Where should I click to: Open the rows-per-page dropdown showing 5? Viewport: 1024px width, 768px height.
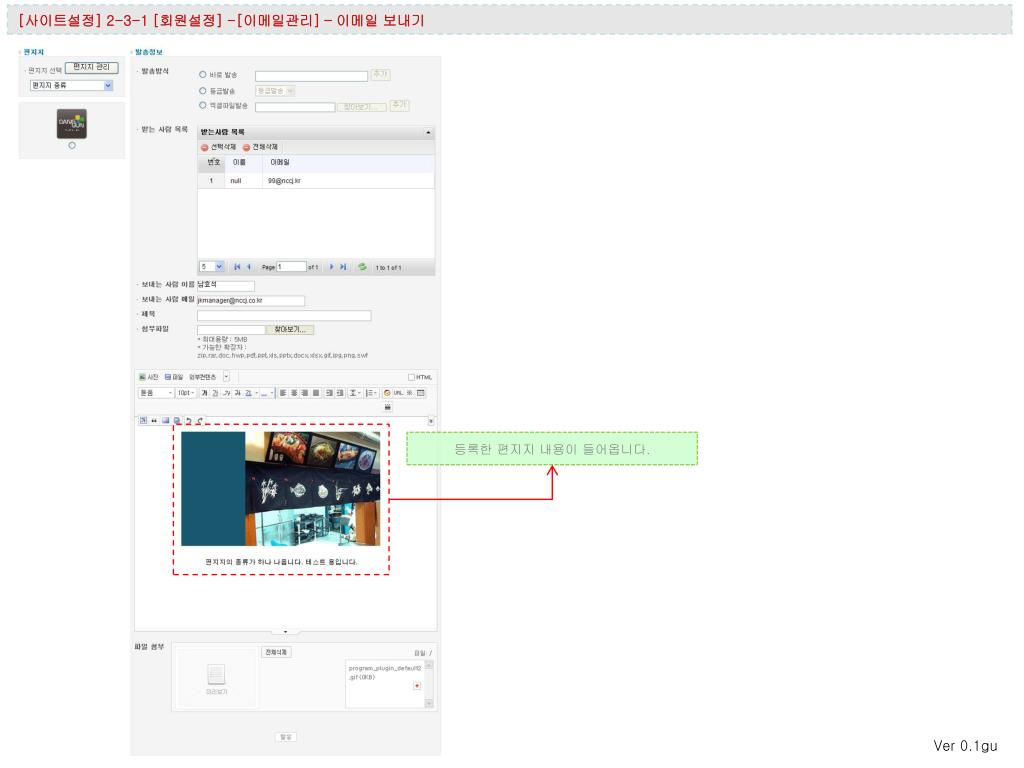click(x=212, y=266)
